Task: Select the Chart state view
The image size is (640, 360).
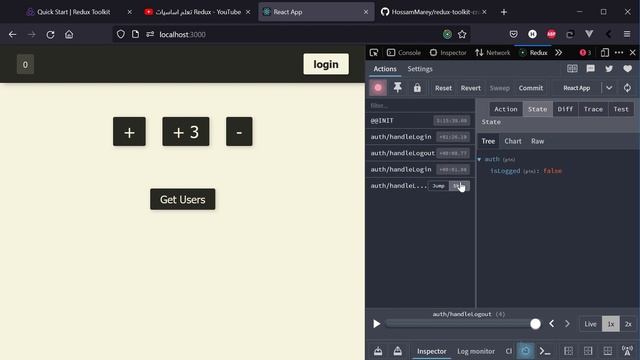Action: [x=513, y=141]
